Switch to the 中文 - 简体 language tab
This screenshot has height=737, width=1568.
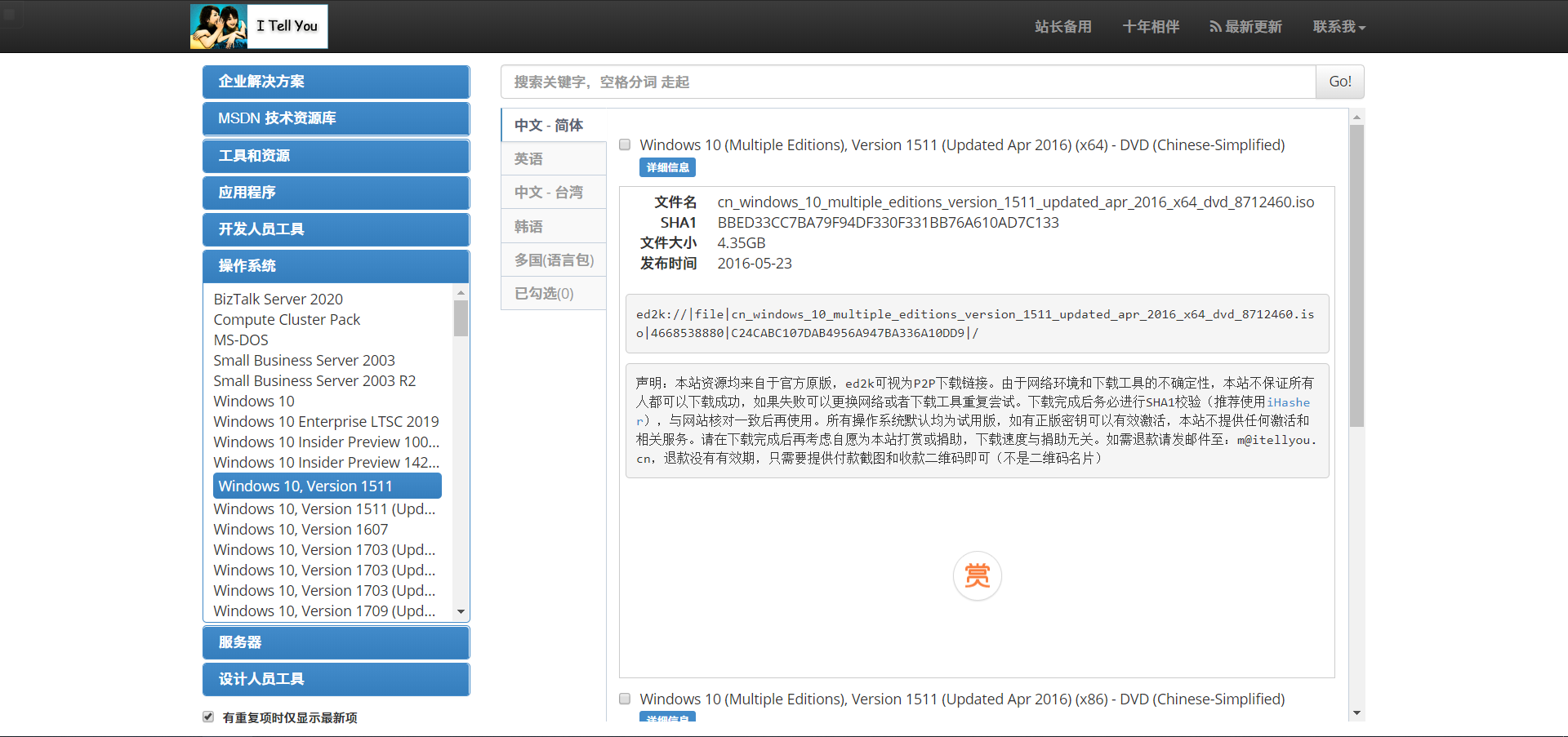pyautogui.click(x=553, y=125)
